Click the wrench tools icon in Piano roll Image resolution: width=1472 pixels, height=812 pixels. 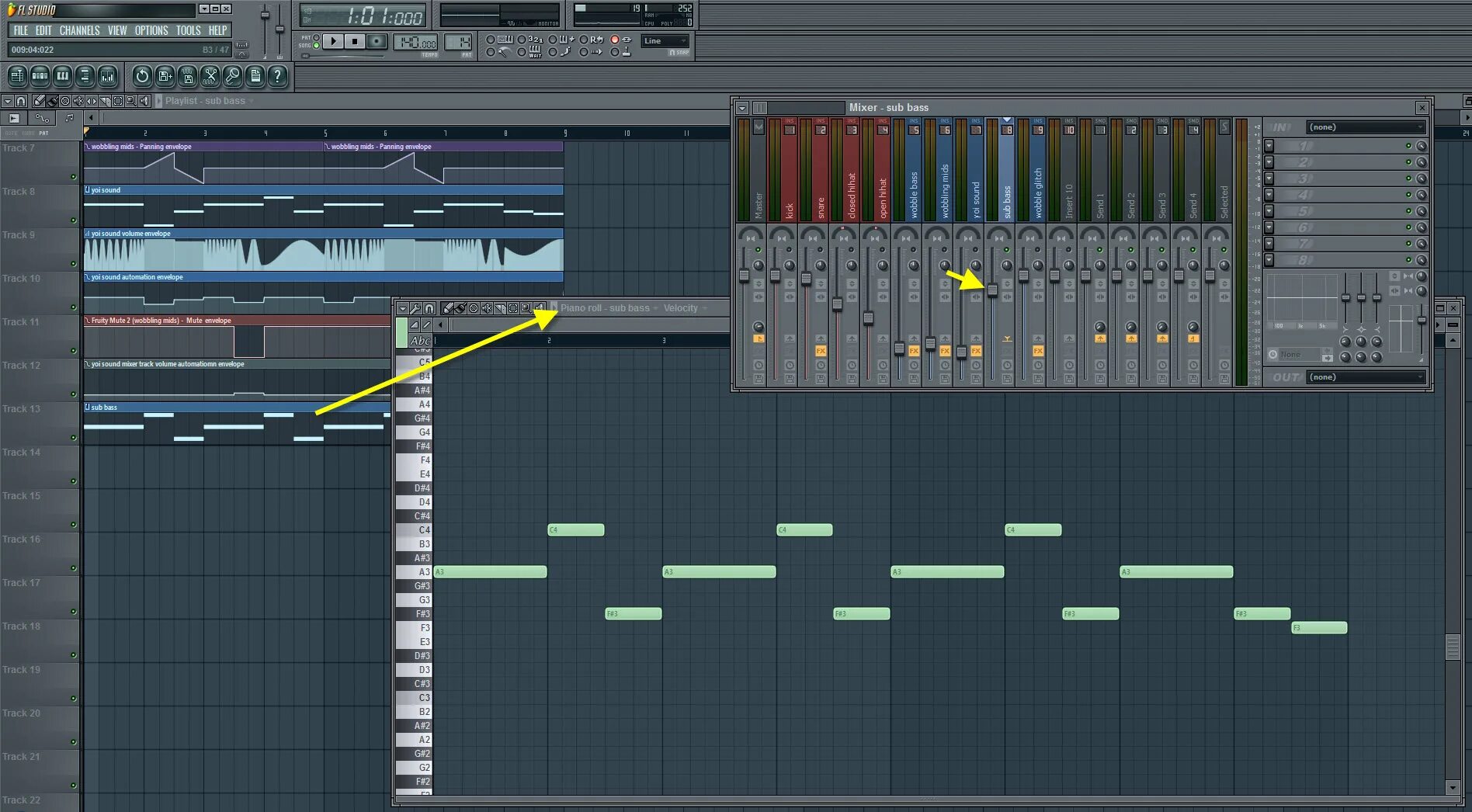(x=416, y=308)
